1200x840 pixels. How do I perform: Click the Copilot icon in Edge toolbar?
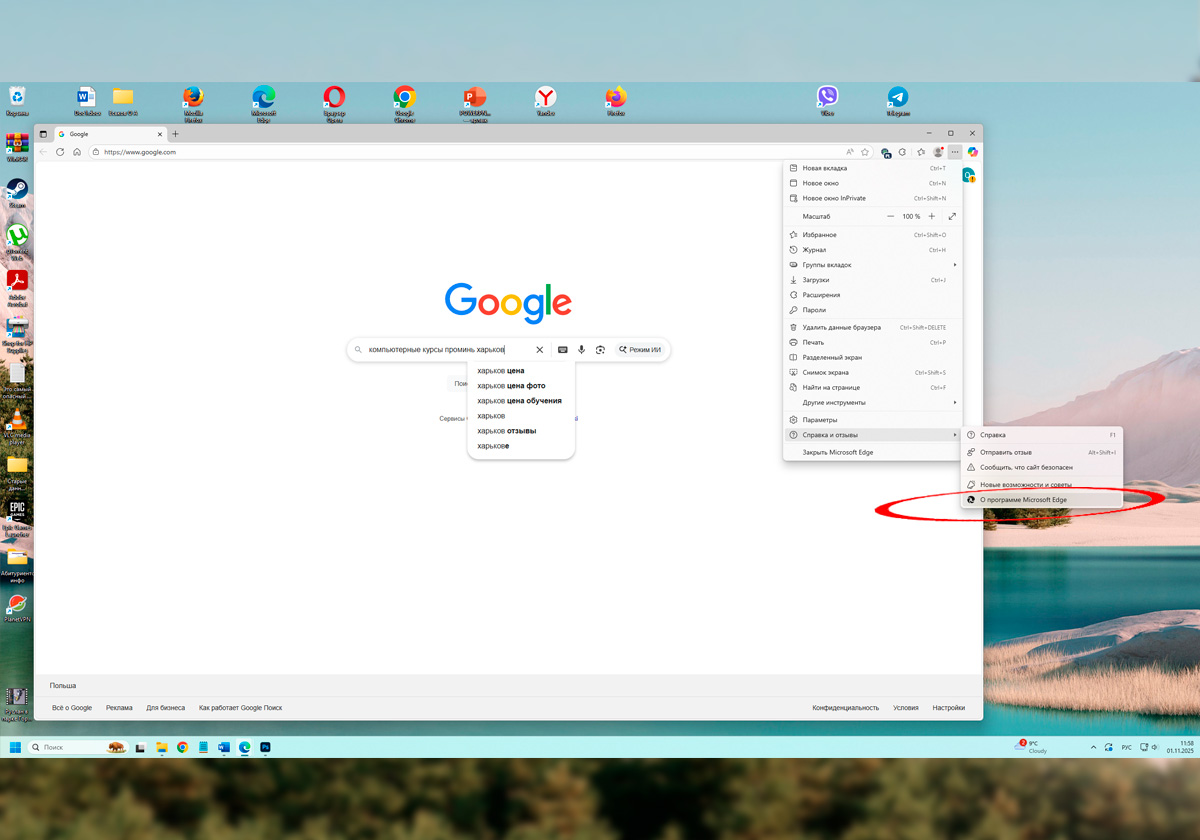pos(972,152)
